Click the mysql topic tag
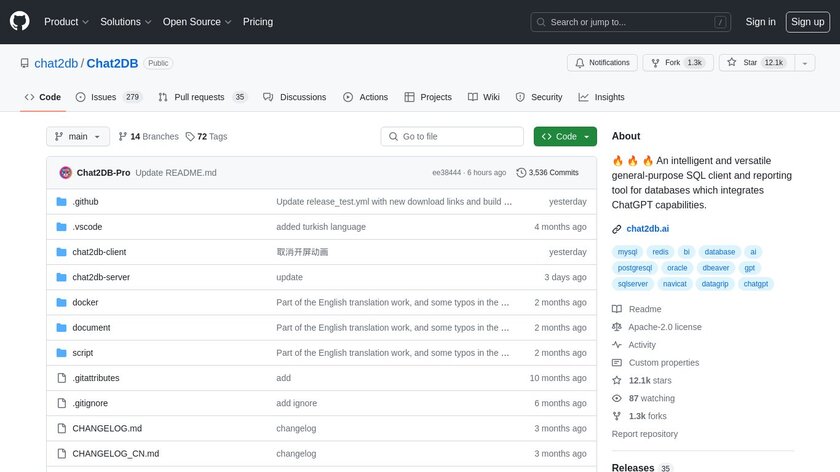840x472 pixels. click(x=627, y=252)
